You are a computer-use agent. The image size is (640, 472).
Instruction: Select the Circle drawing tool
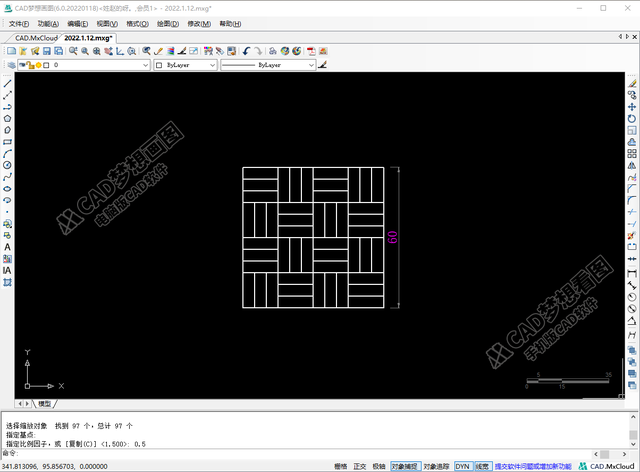(x=7, y=165)
